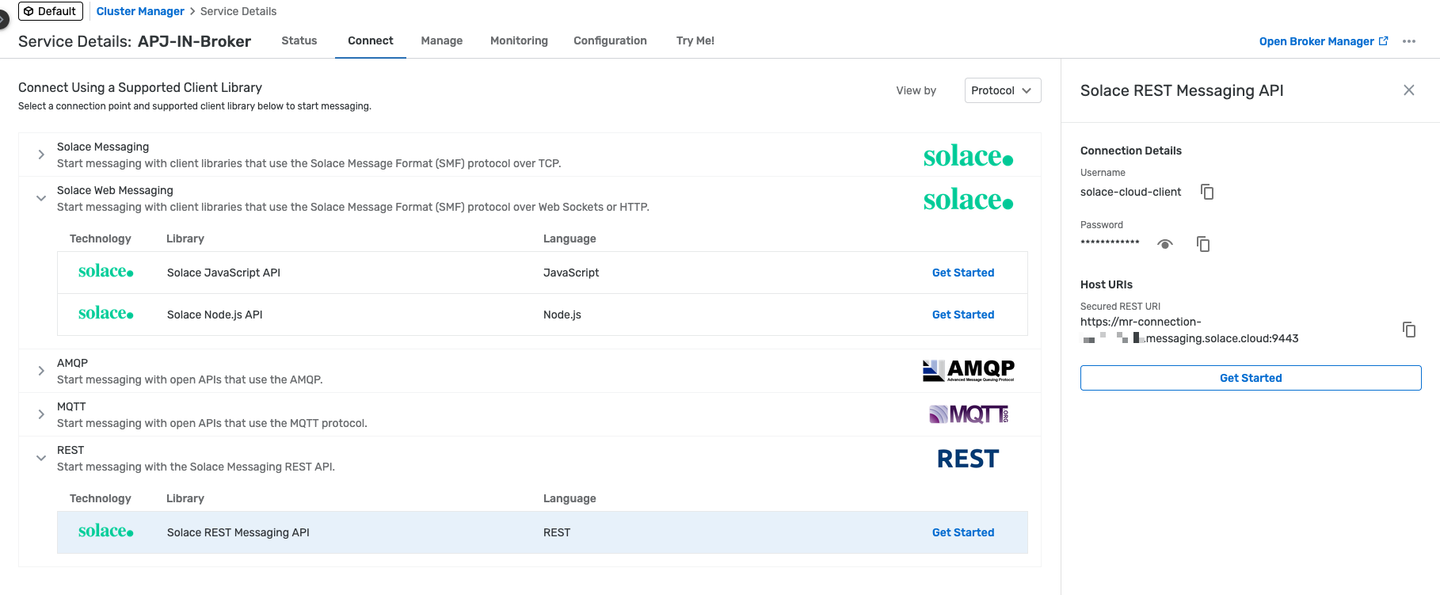Click Get Started for Solace REST Messaging API
The width and height of the screenshot is (1440, 595).
coord(963,532)
